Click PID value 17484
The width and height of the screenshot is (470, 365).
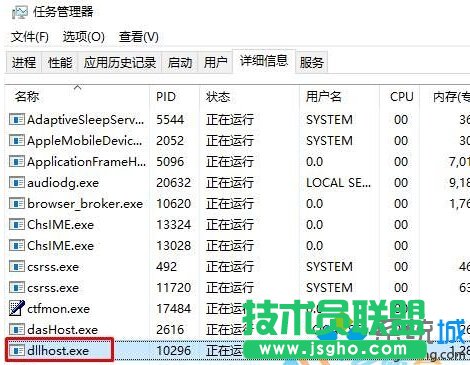point(174,309)
